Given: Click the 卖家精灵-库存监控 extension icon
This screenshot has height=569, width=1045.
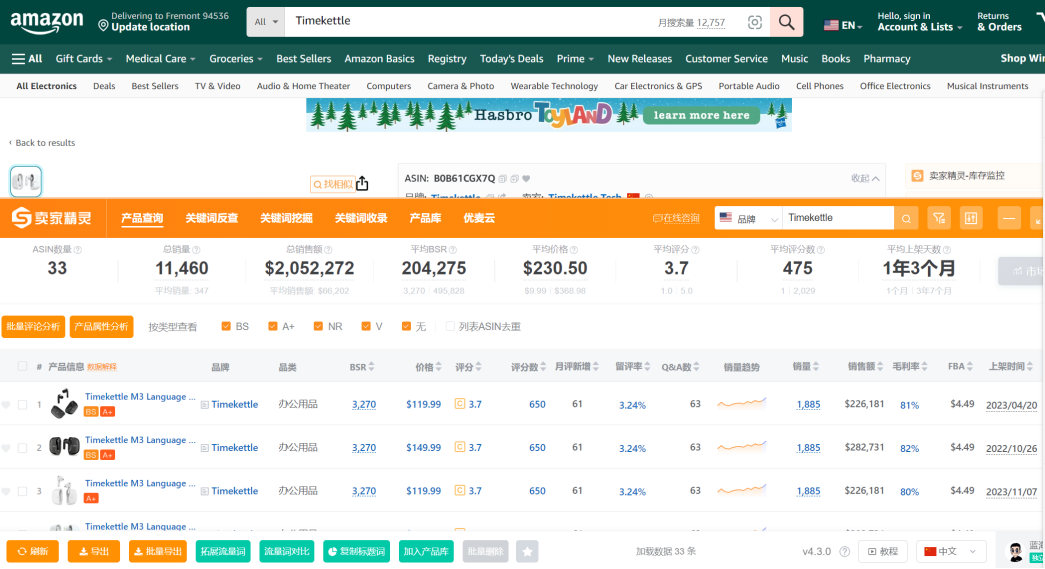Looking at the screenshot, I should point(918,175).
